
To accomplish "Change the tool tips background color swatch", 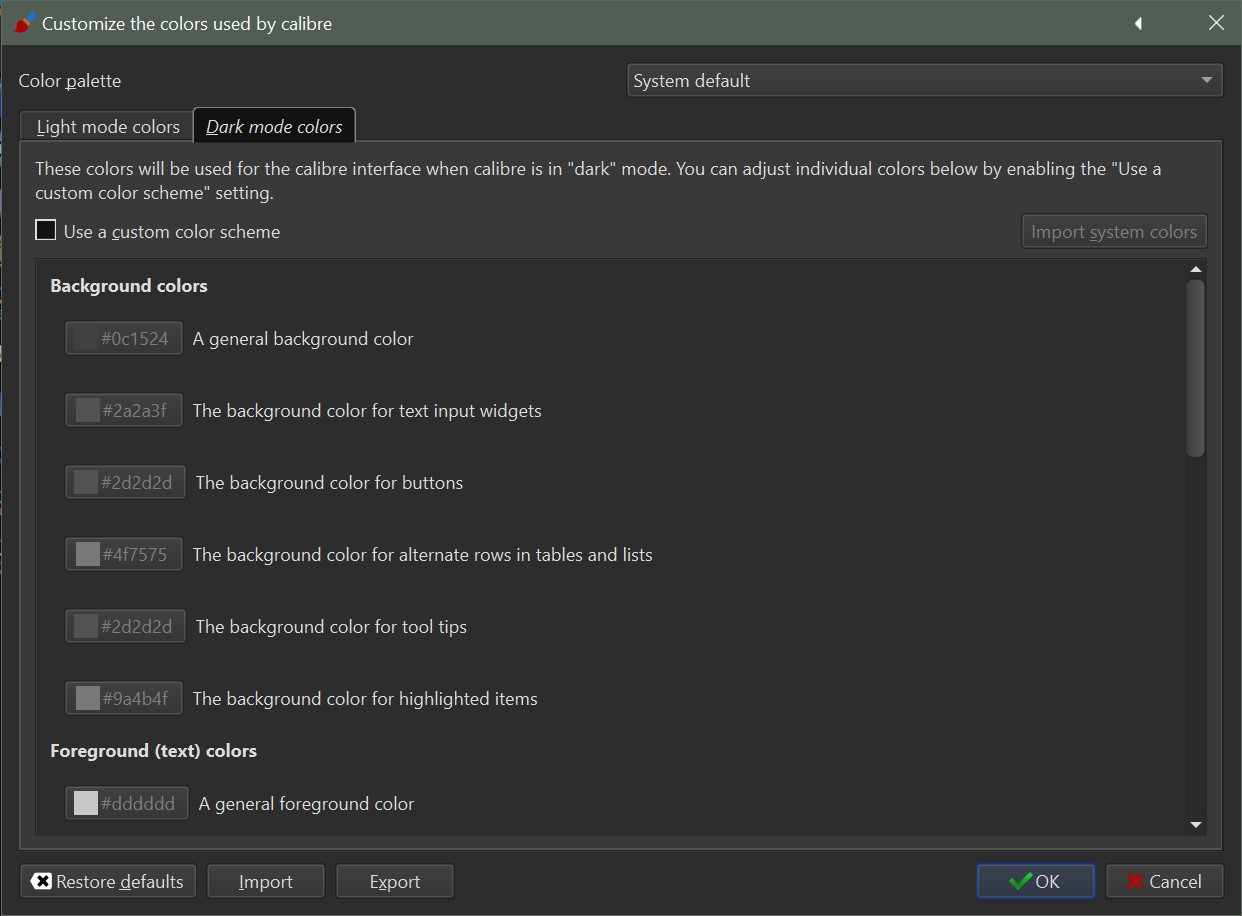I will coord(125,626).
